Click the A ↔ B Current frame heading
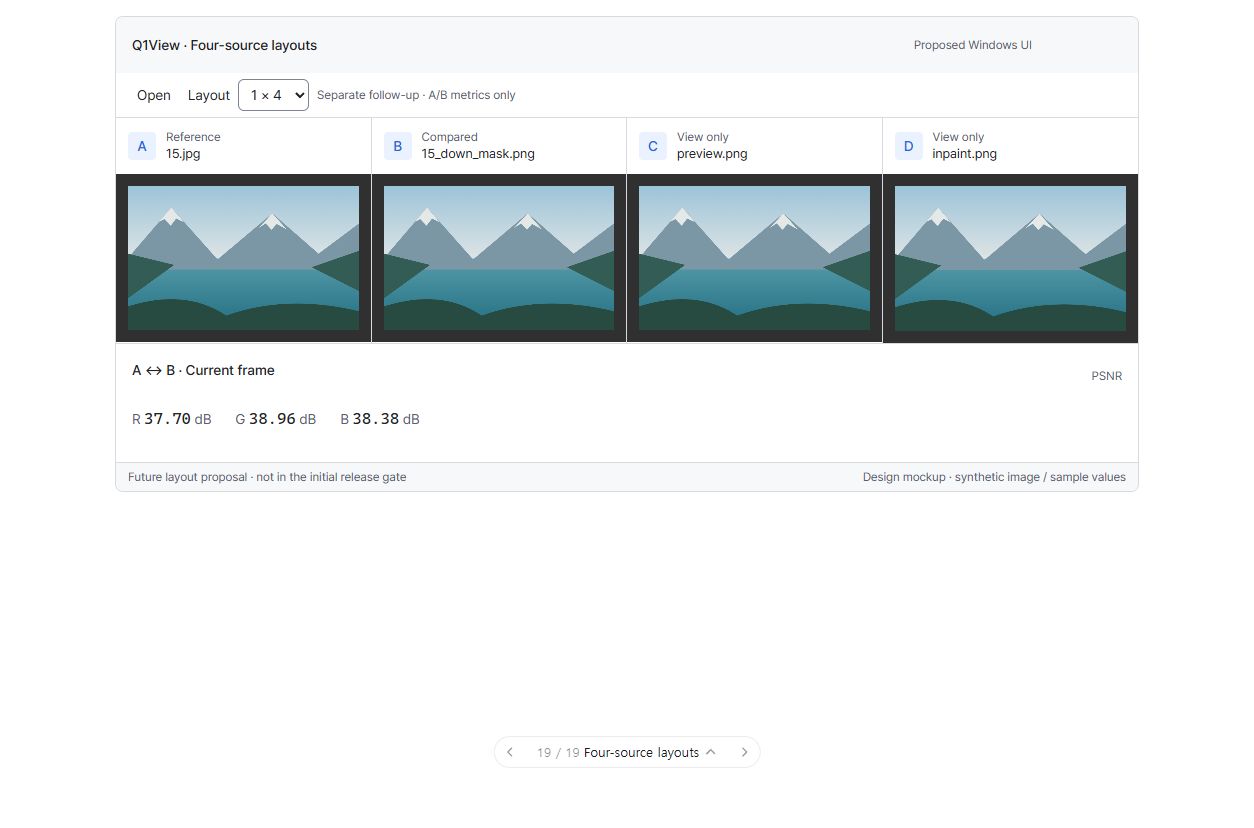 click(203, 370)
